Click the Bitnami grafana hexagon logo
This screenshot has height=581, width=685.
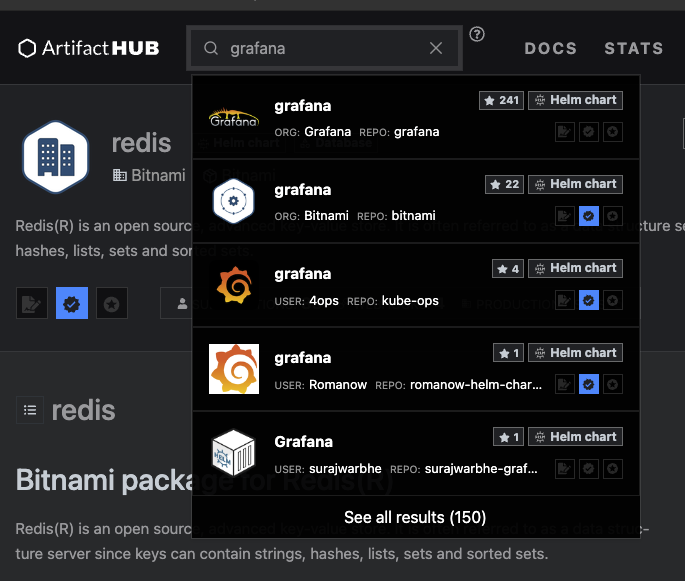point(234,201)
